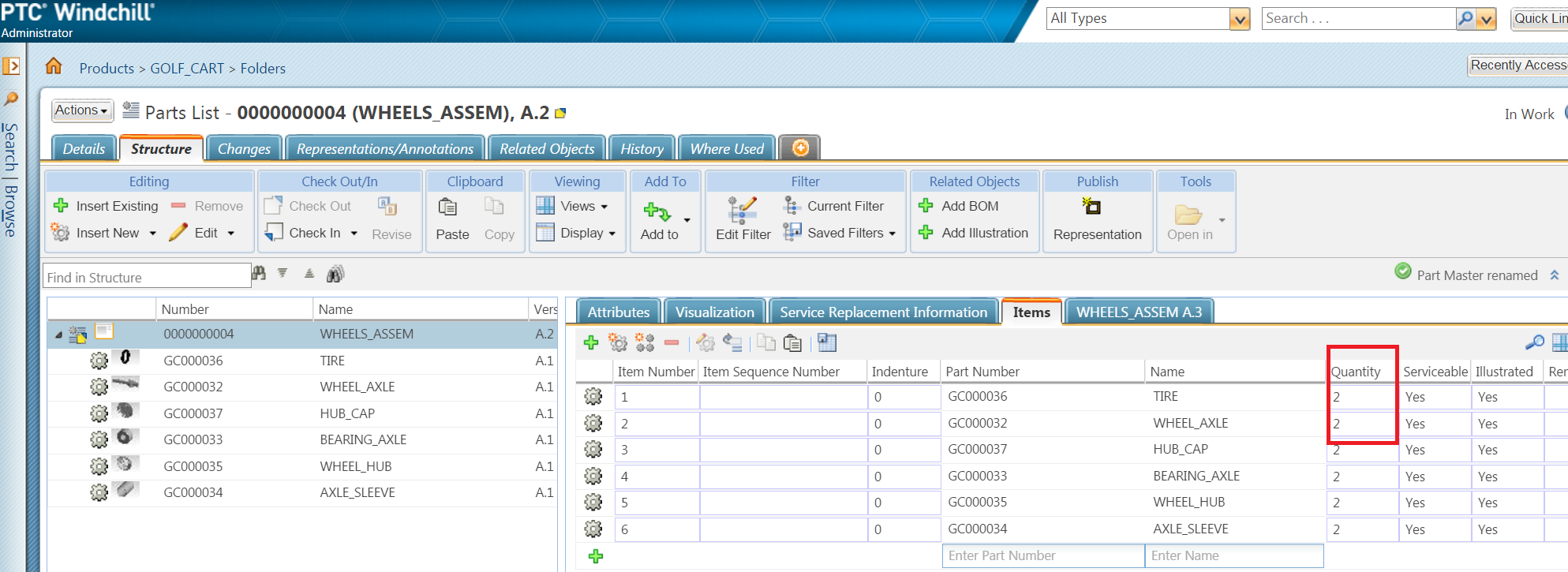This screenshot has width=1568, height=572.
Task: Open the All Types dropdown
Action: pos(1240,19)
